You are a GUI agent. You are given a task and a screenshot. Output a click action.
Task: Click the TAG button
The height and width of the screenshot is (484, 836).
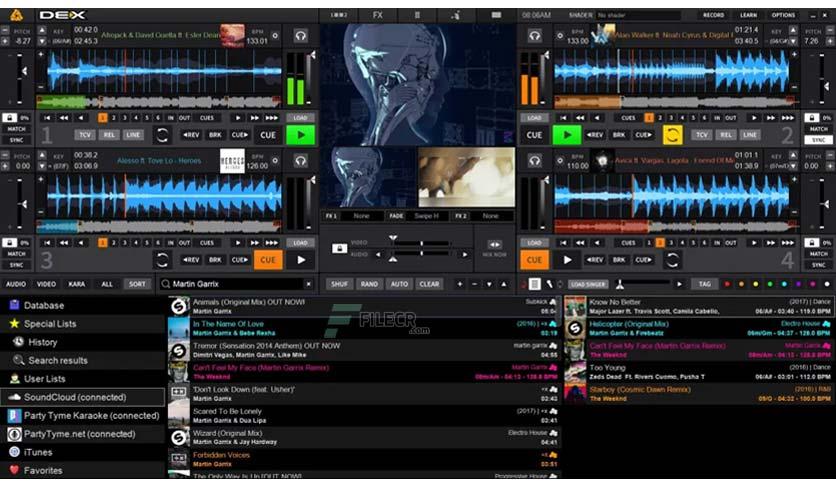[x=704, y=284]
